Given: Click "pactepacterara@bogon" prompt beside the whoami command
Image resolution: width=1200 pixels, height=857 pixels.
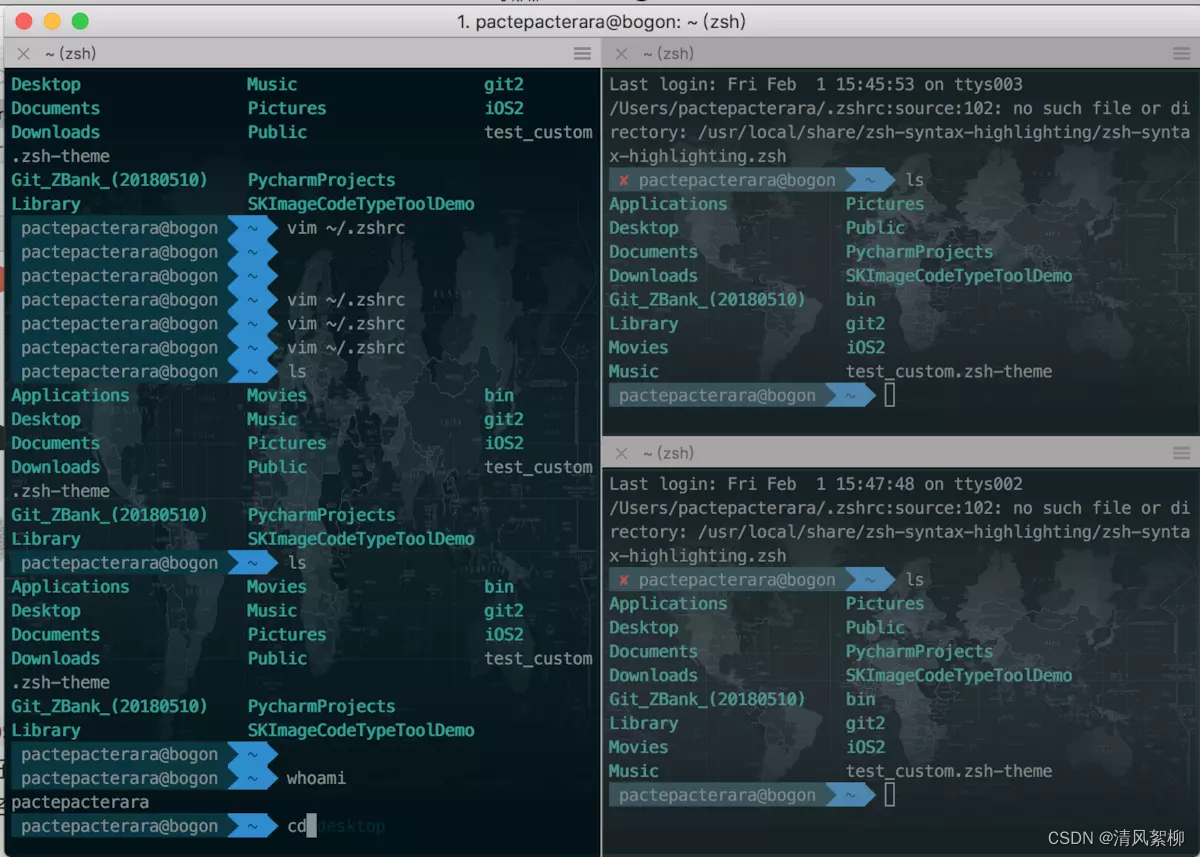Looking at the screenshot, I should tap(119, 778).
